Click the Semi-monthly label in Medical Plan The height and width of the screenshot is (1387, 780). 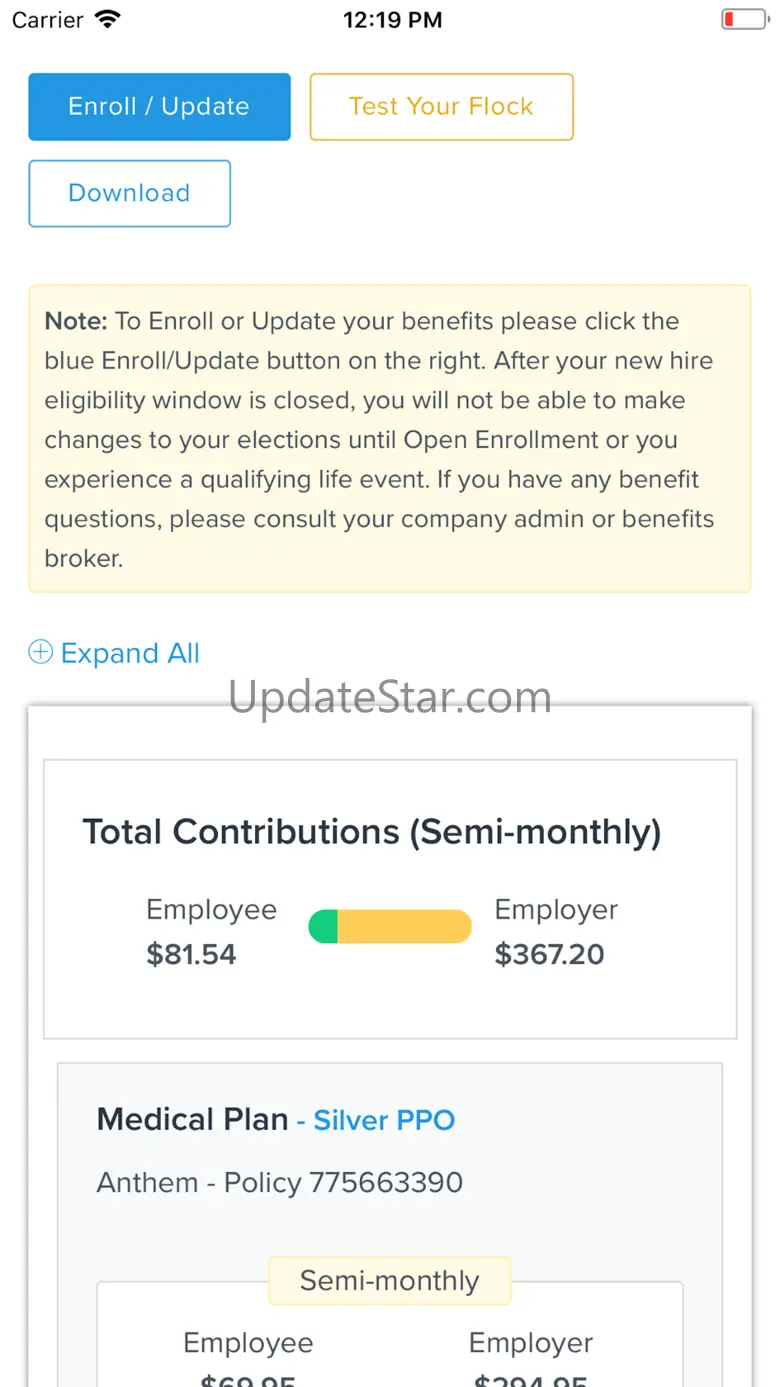389,1280
